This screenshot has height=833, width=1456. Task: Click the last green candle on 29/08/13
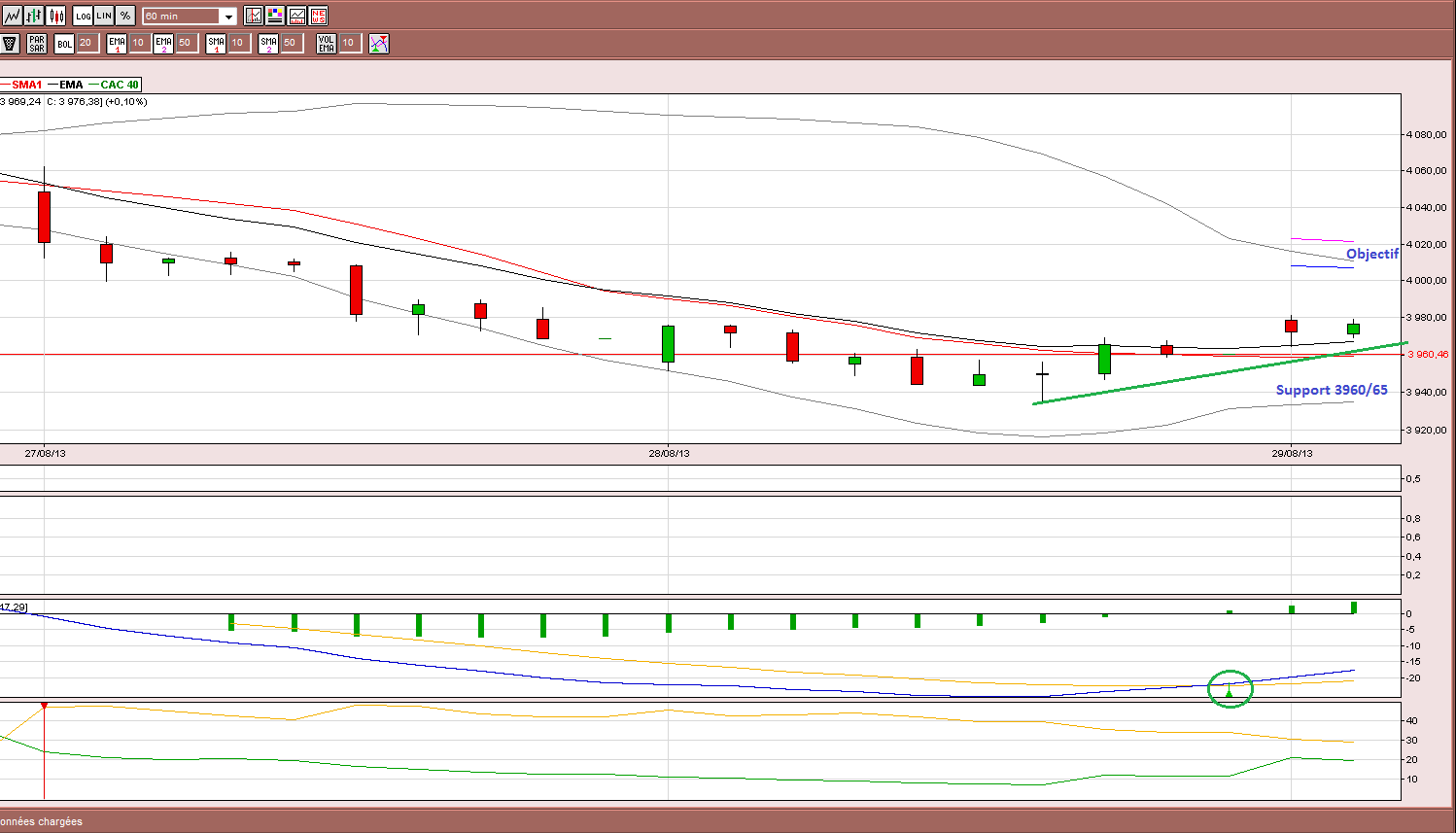(x=1353, y=329)
